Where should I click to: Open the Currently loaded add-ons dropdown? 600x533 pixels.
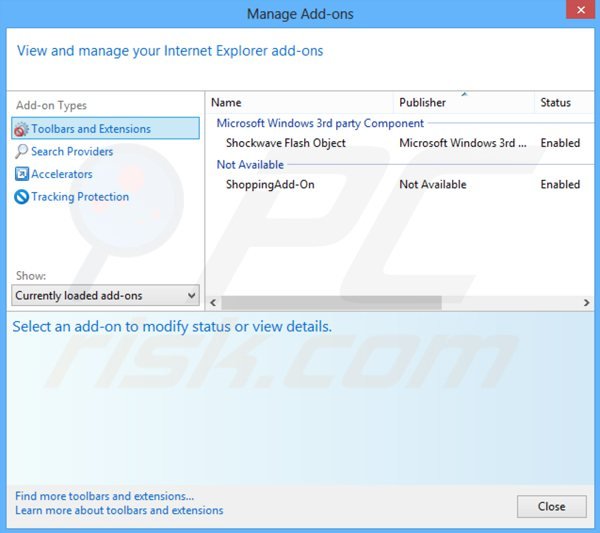point(106,295)
